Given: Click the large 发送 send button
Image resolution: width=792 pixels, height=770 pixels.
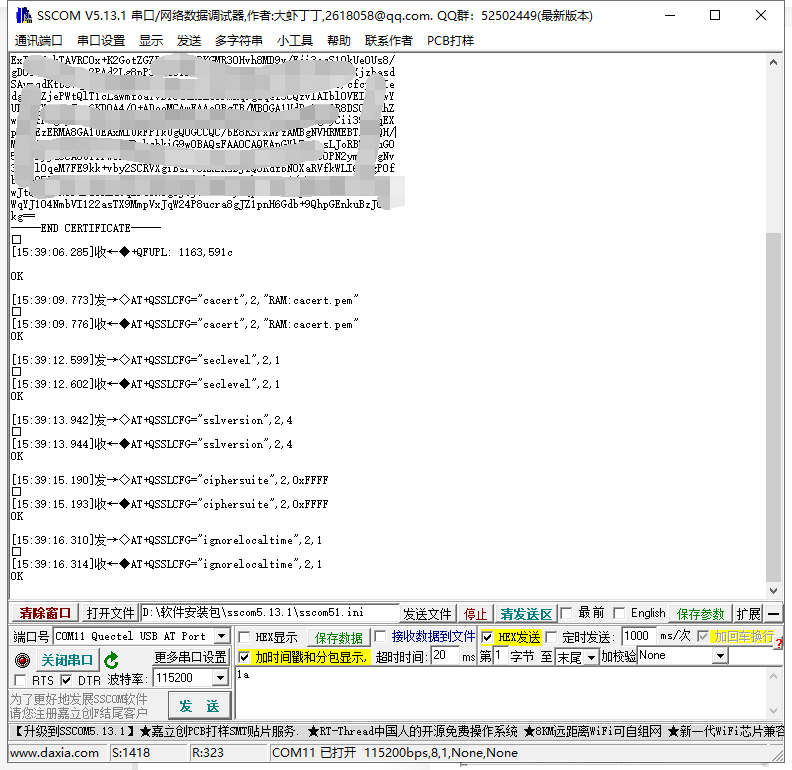Looking at the screenshot, I should (x=199, y=706).
